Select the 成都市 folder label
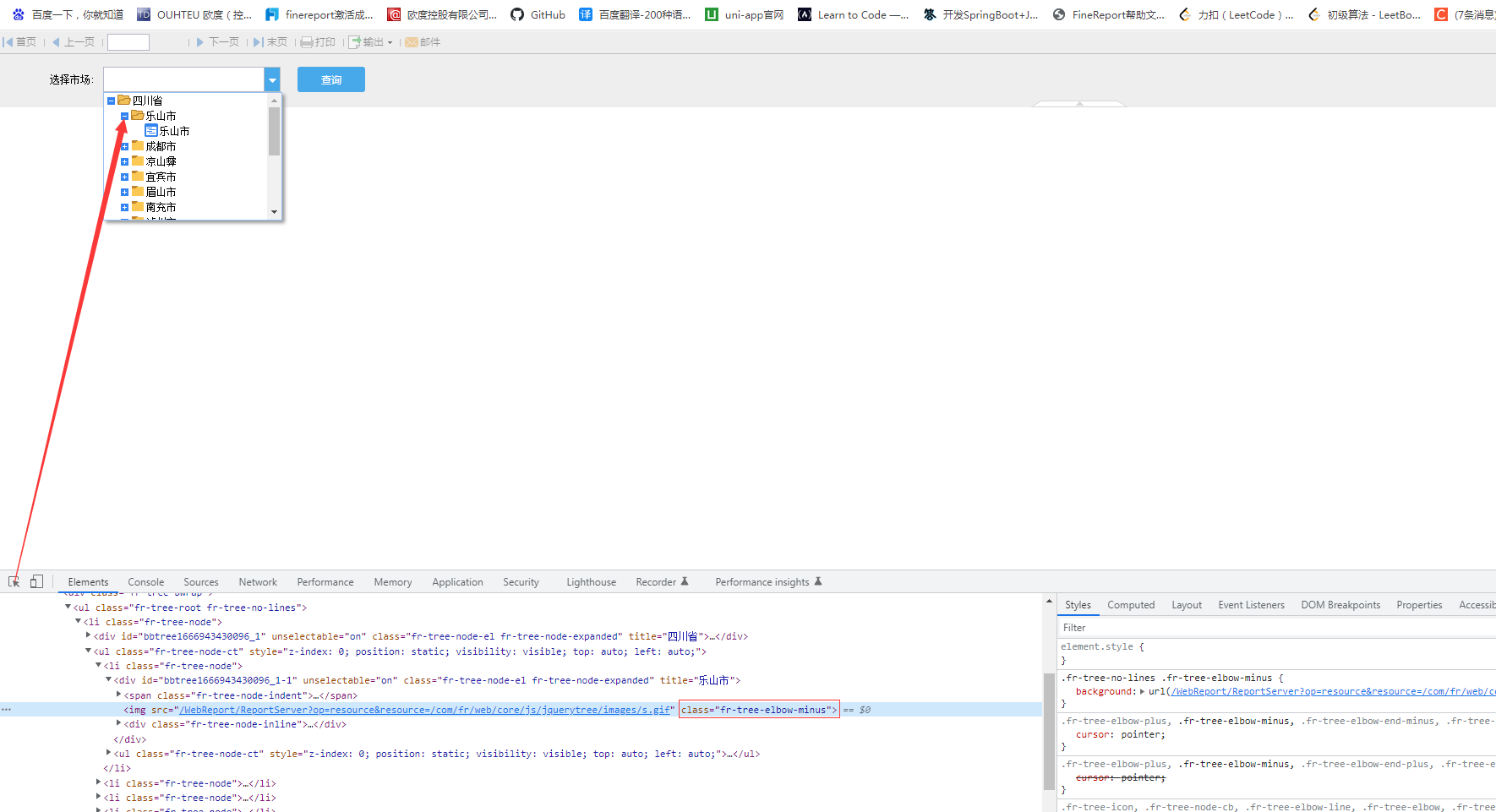The width and height of the screenshot is (1496, 812). 161,146
